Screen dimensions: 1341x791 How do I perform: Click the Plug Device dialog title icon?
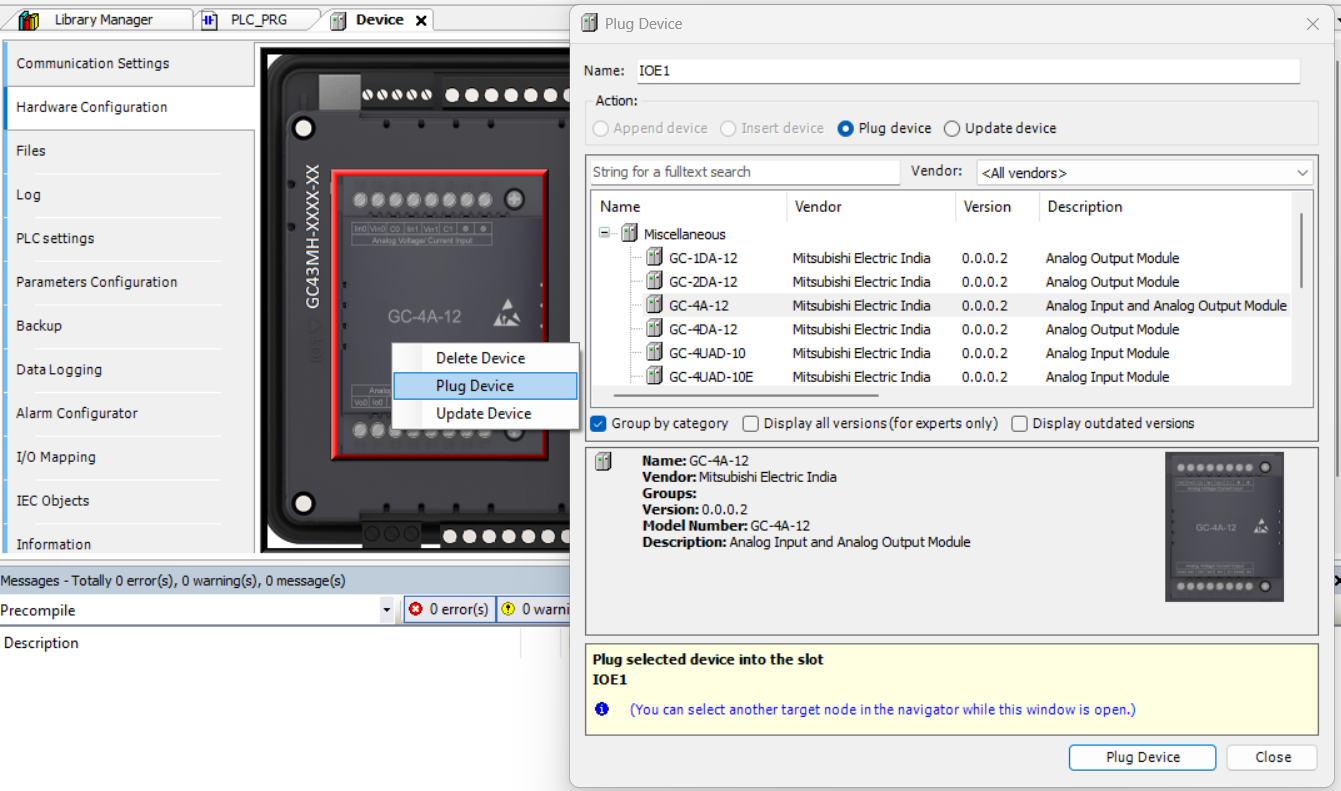pos(589,23)
